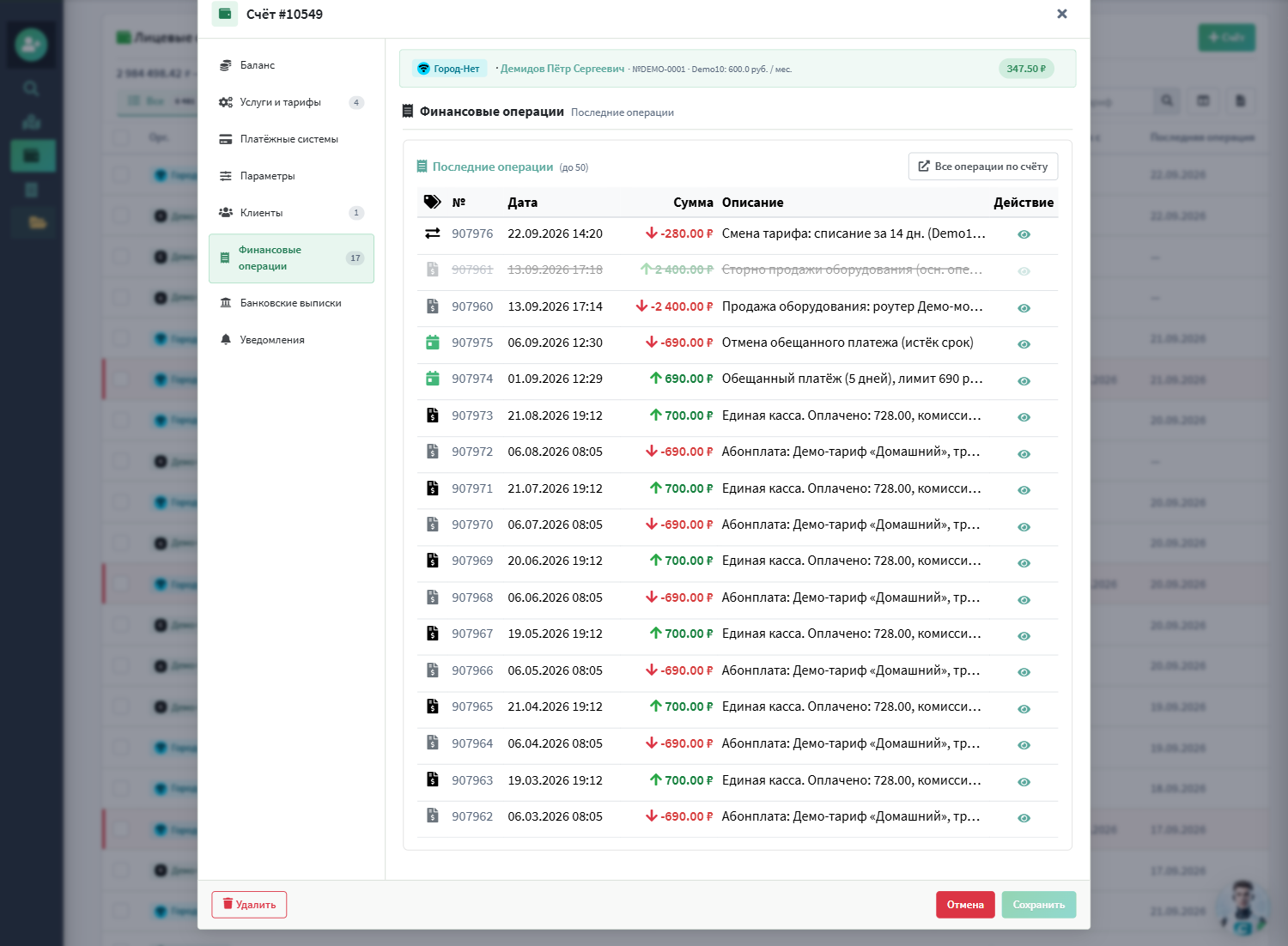
Task: Open Параметры section
Action: (291, 176)
